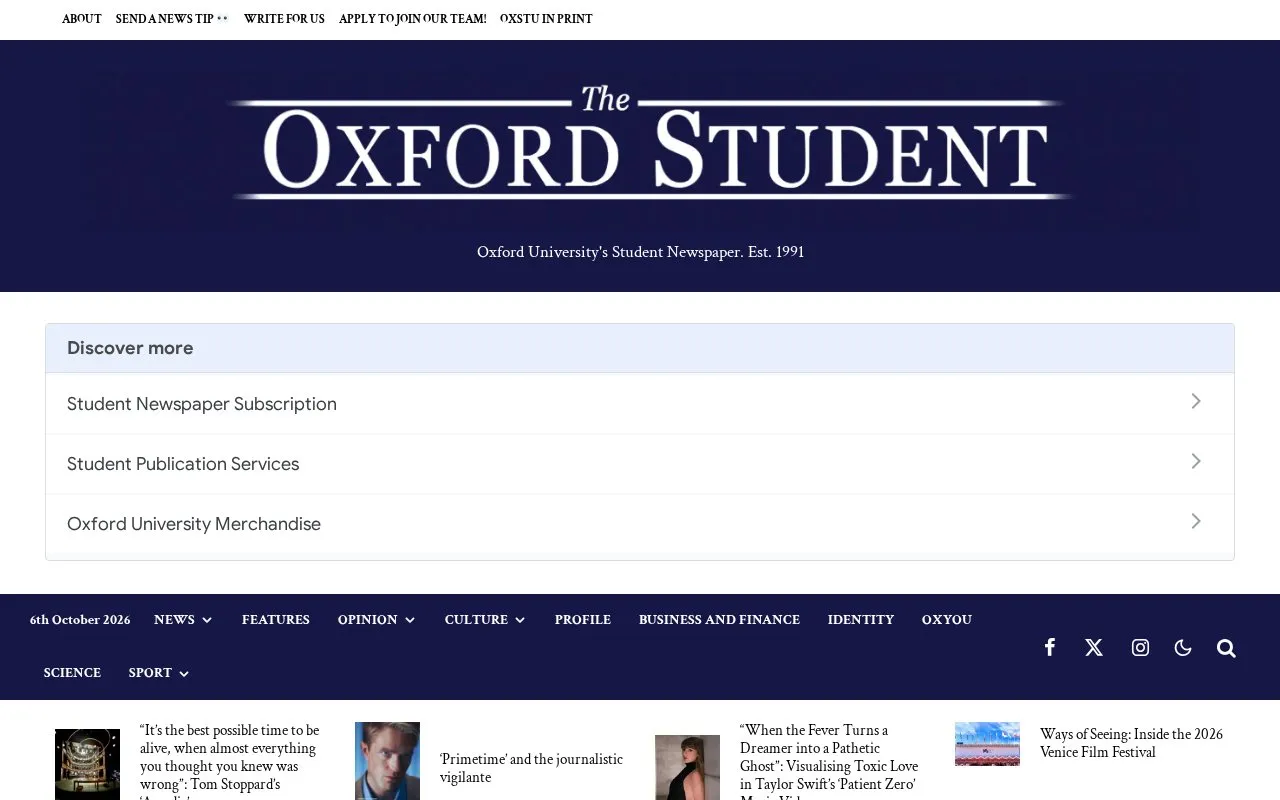Viewport: 1280px width, 800px height.
Task: Open the site search magnifier icon
Action: point(1226,648)
